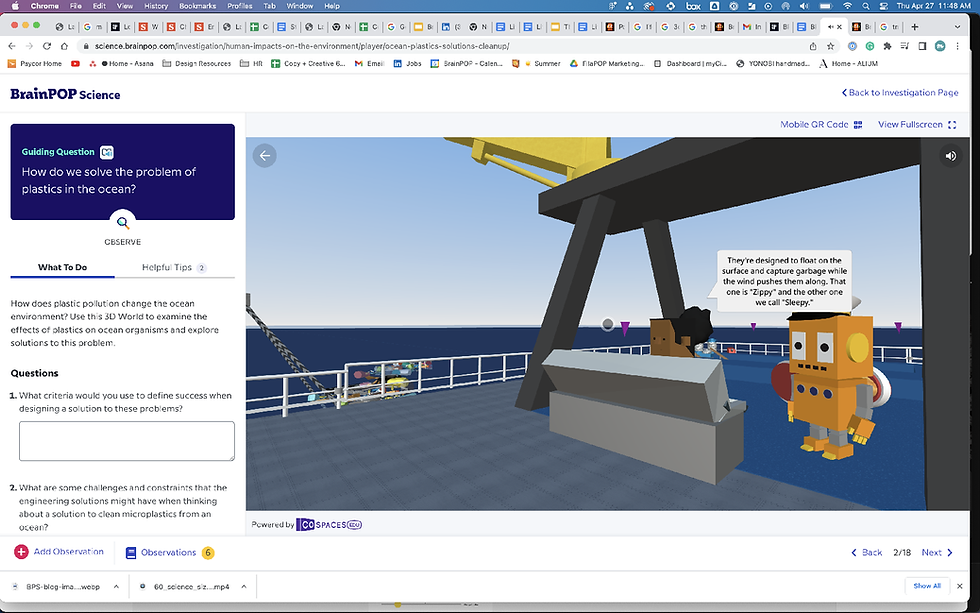
Task: Open macOS Control Center icon
Action: tap(884, 6)
